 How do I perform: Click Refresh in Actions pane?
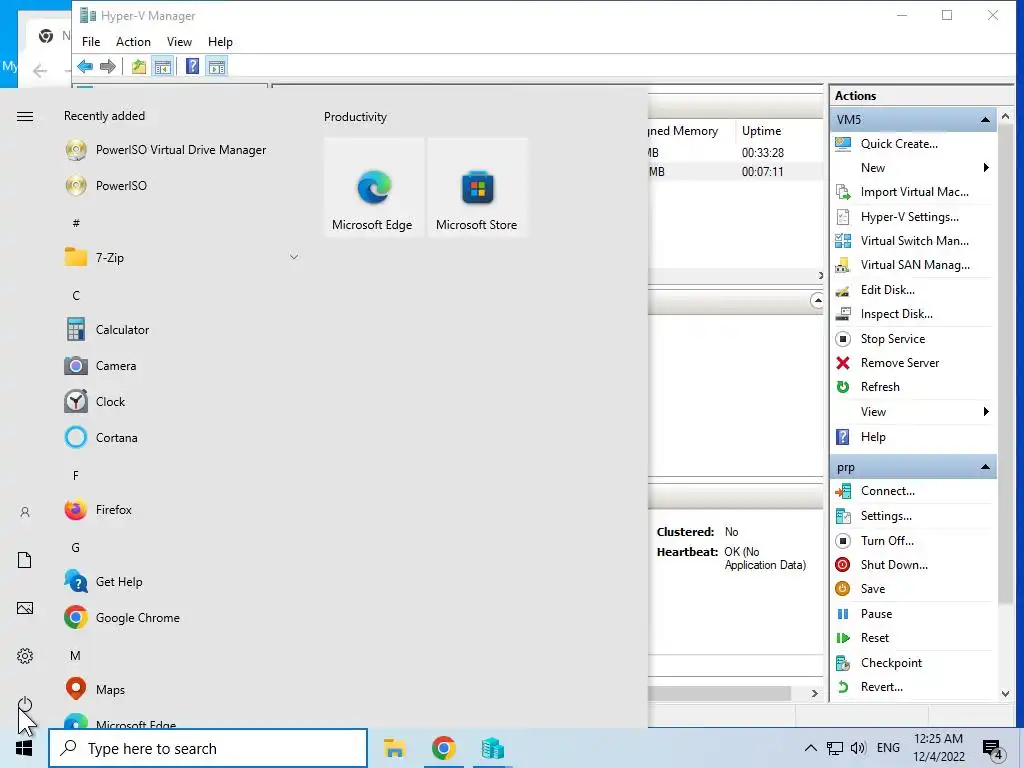(880, 387)
